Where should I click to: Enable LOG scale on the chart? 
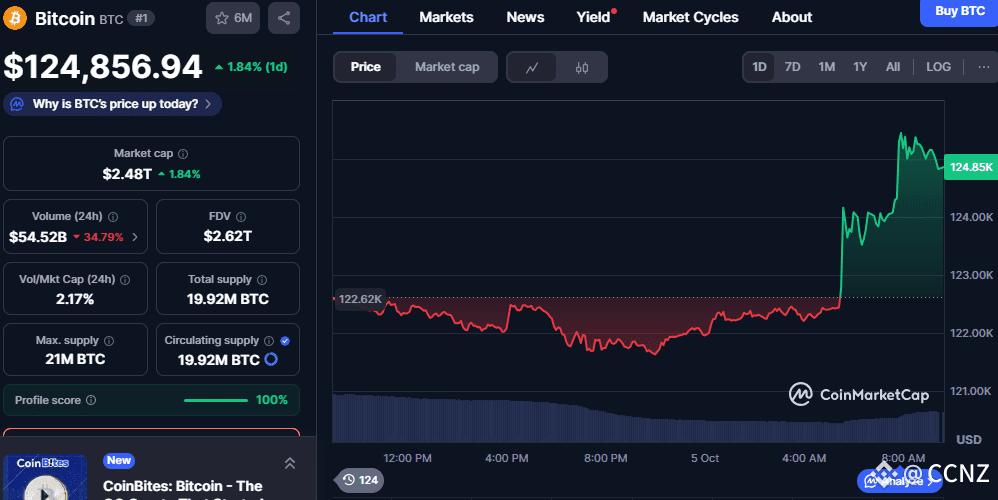(x=938, y=67)
